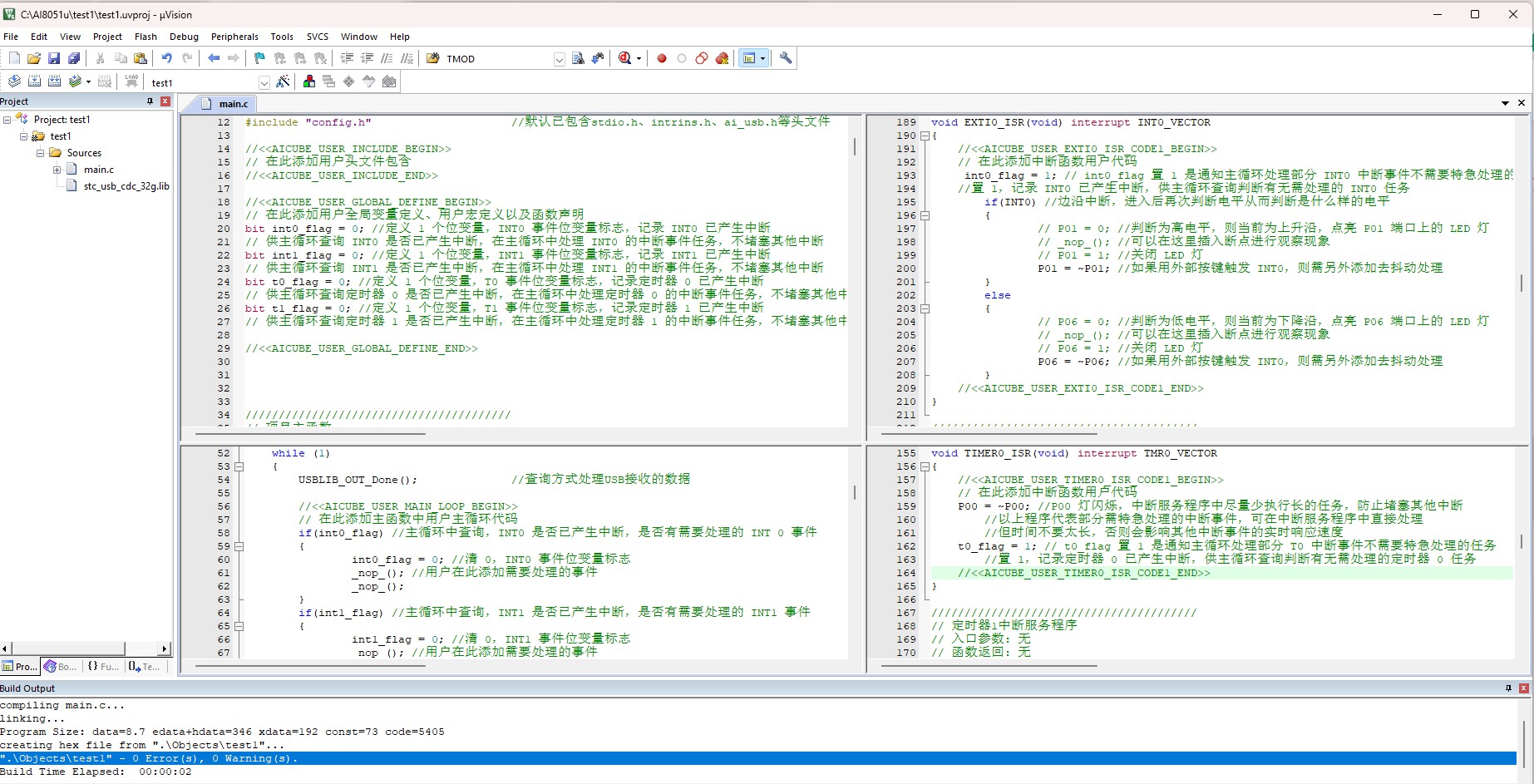Click the Batch Build icon
Screen dimensions: 1534x784
[x=75, y=81]
